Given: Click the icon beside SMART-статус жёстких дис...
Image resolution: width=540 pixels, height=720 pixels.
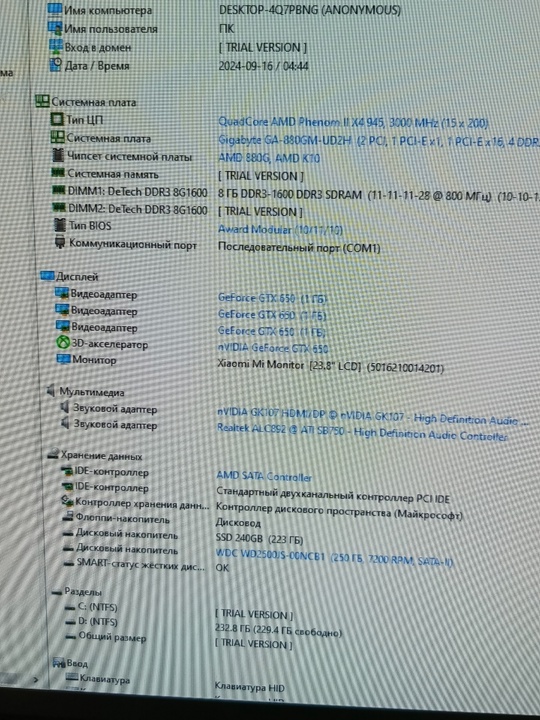Looking at the screenshot, I should 69,563.
